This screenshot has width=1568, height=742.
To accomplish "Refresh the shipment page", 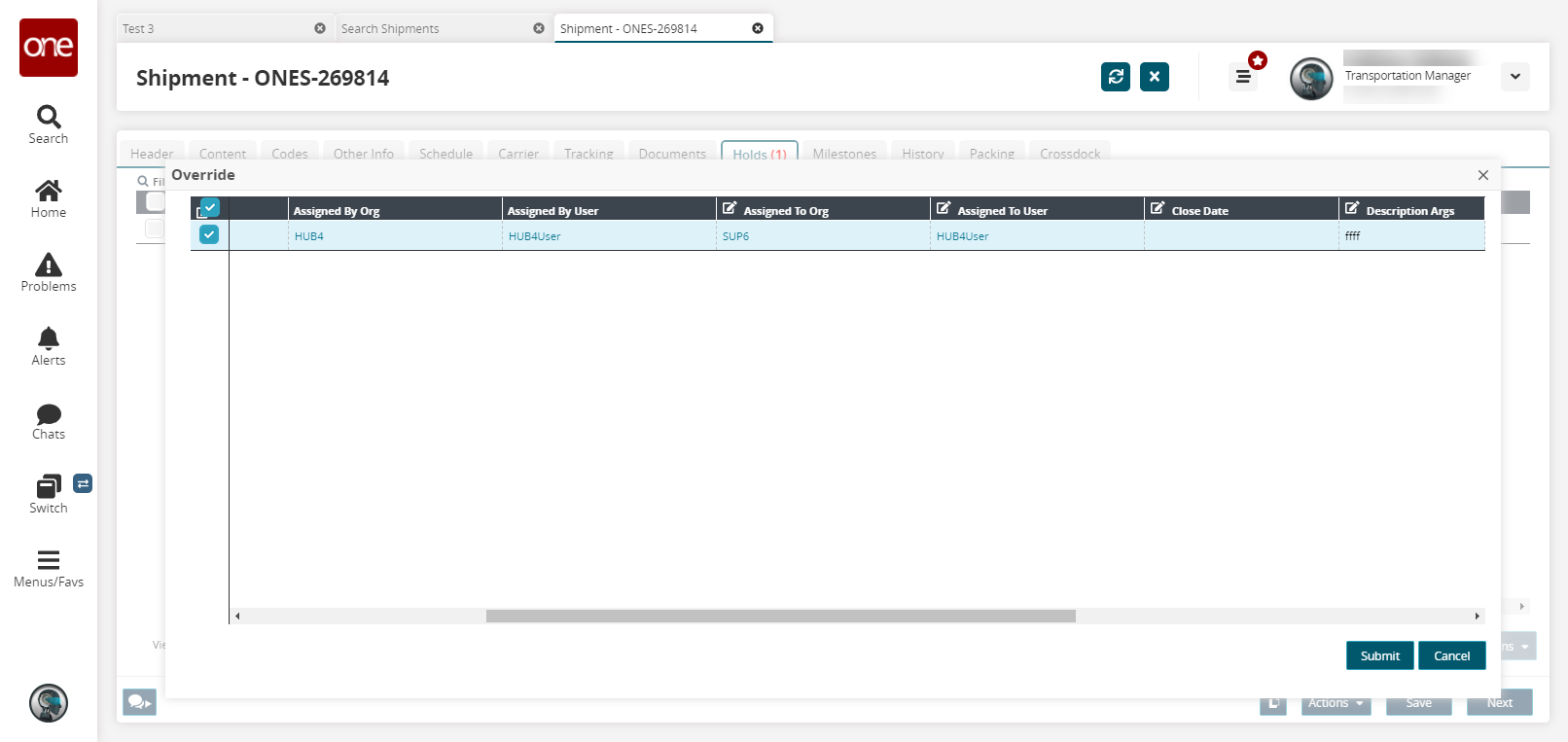I will [x=1116, y=77].
